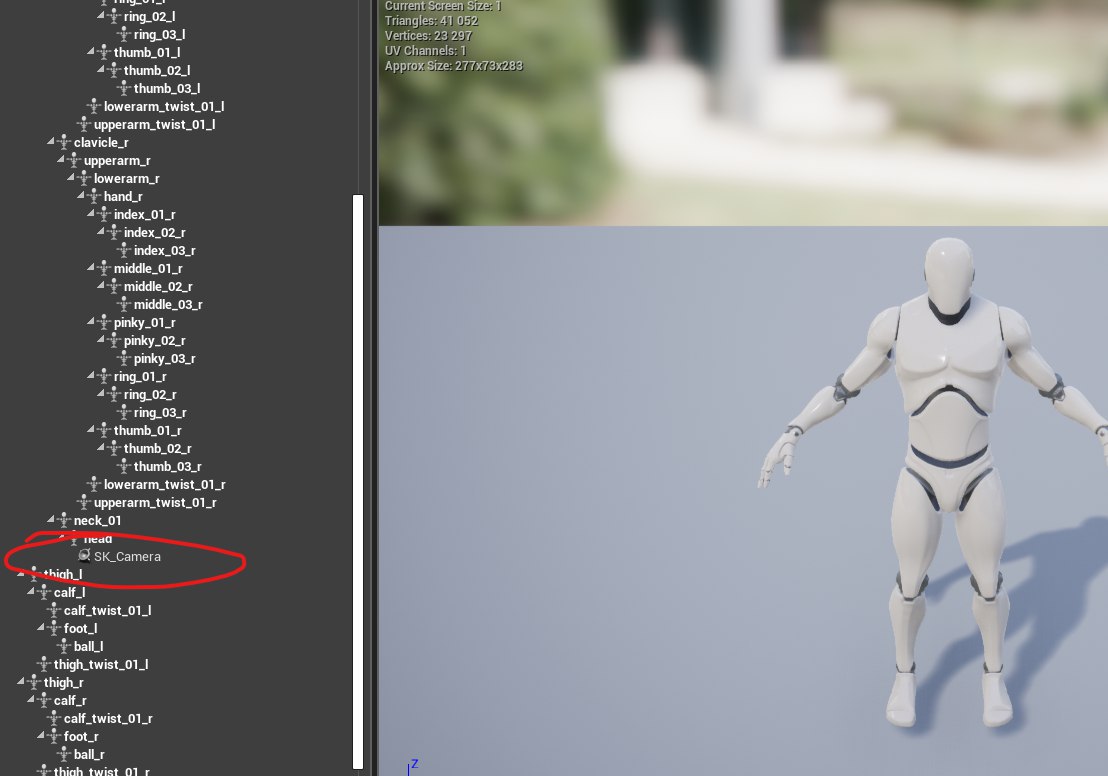Select the thumb_02_l bone
This screenshot has height=776, width=1108.
coord(157,70)
